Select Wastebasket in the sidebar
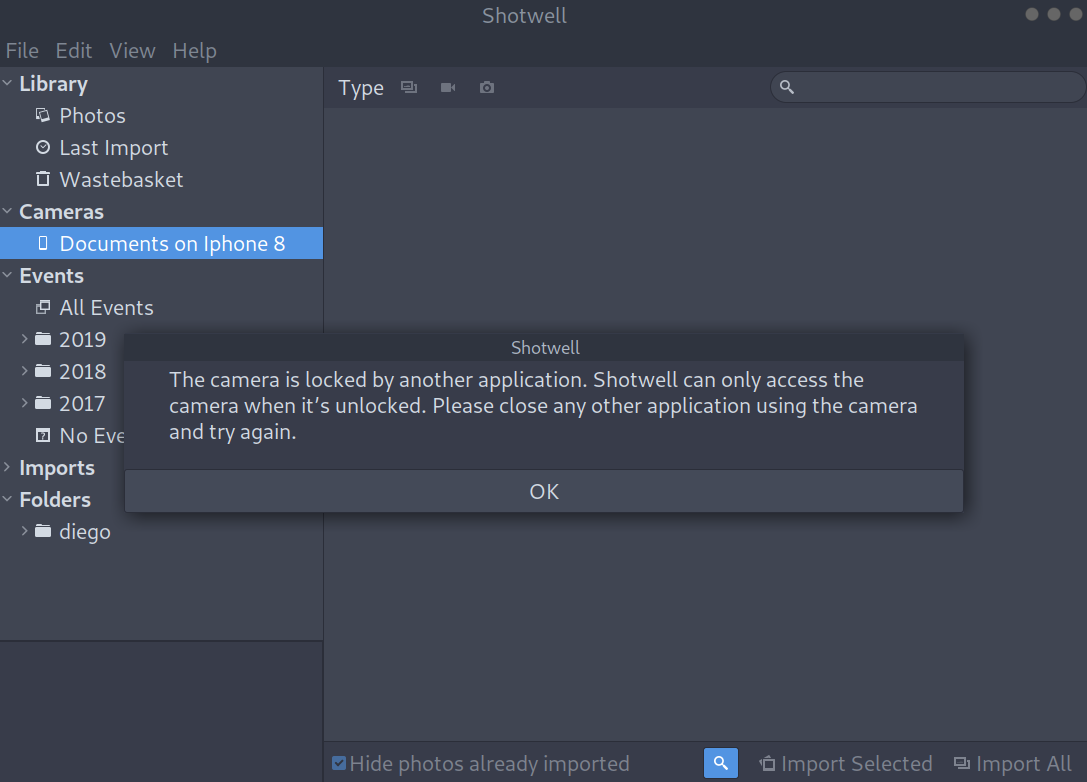 (x=121, y=179)
